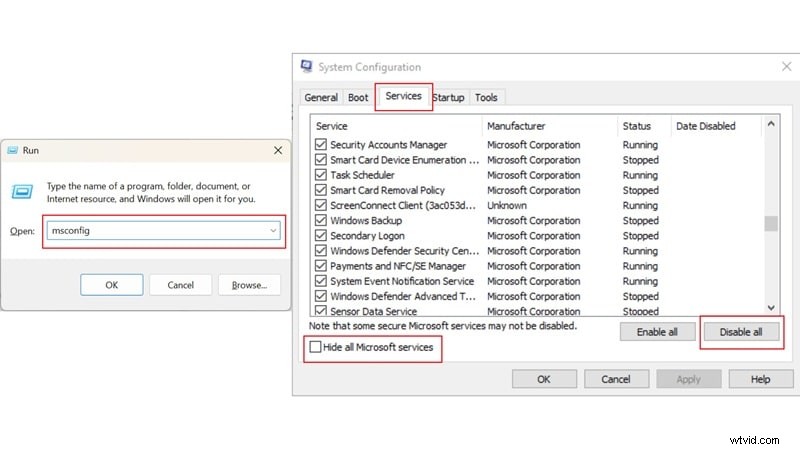Close the System Configuration window
The width and height of the screenshot is (800, 450).
coord(785,67)
